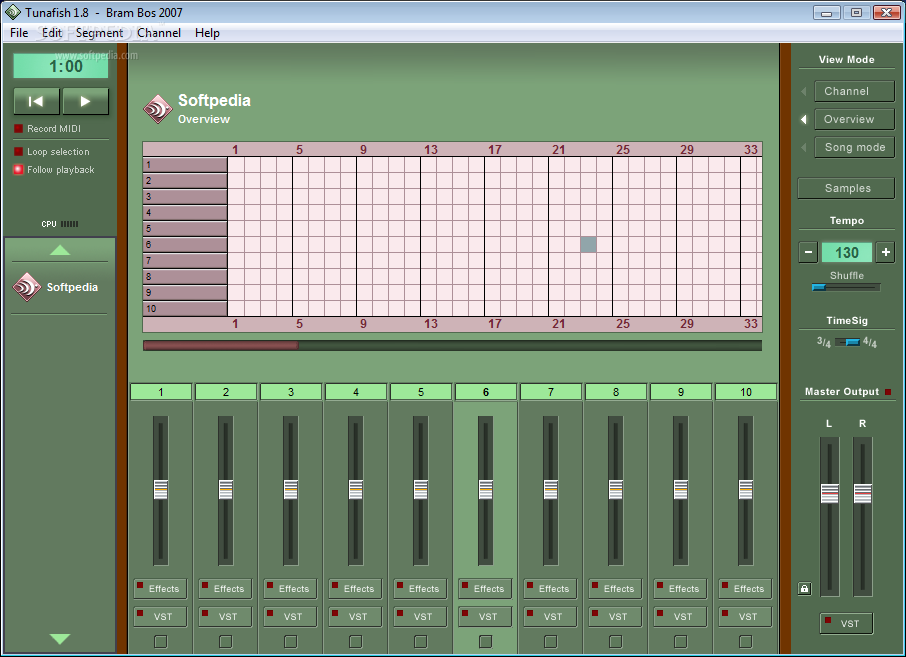Click the arrow beside Song mode button
The width and height of the screenshot is (906, 657).
(x=804, y=147)
